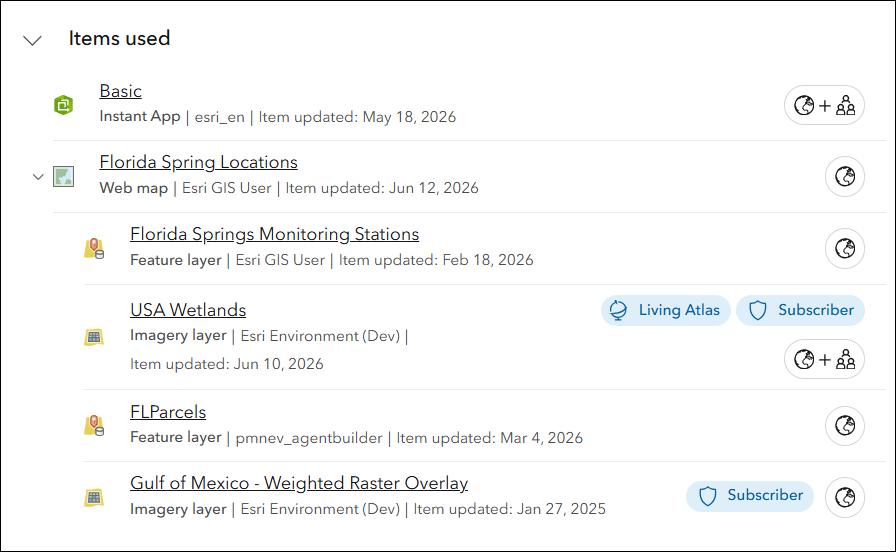
Task: Open the USA Wetlands link
Action: 188,310
